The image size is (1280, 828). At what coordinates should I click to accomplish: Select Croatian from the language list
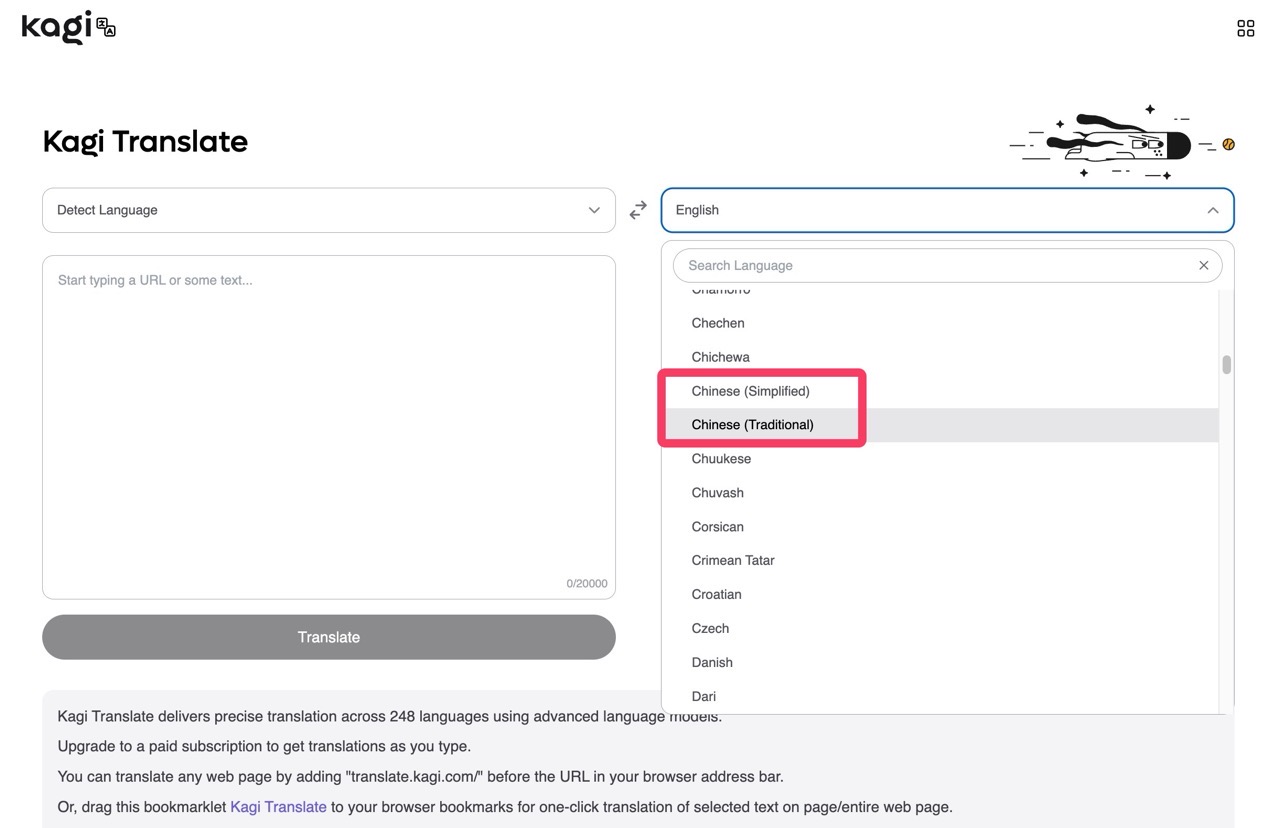[940, 595]
